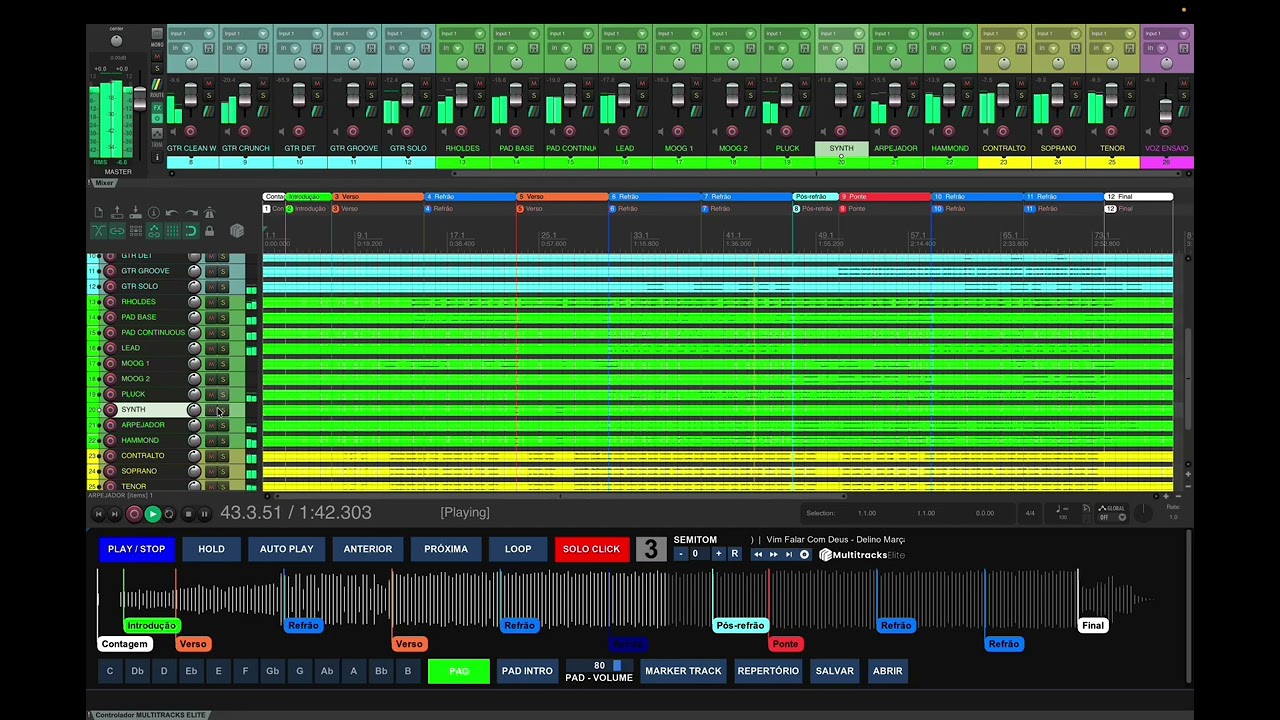
Task: Select the key Bb button
Action: tap(381, 671)
